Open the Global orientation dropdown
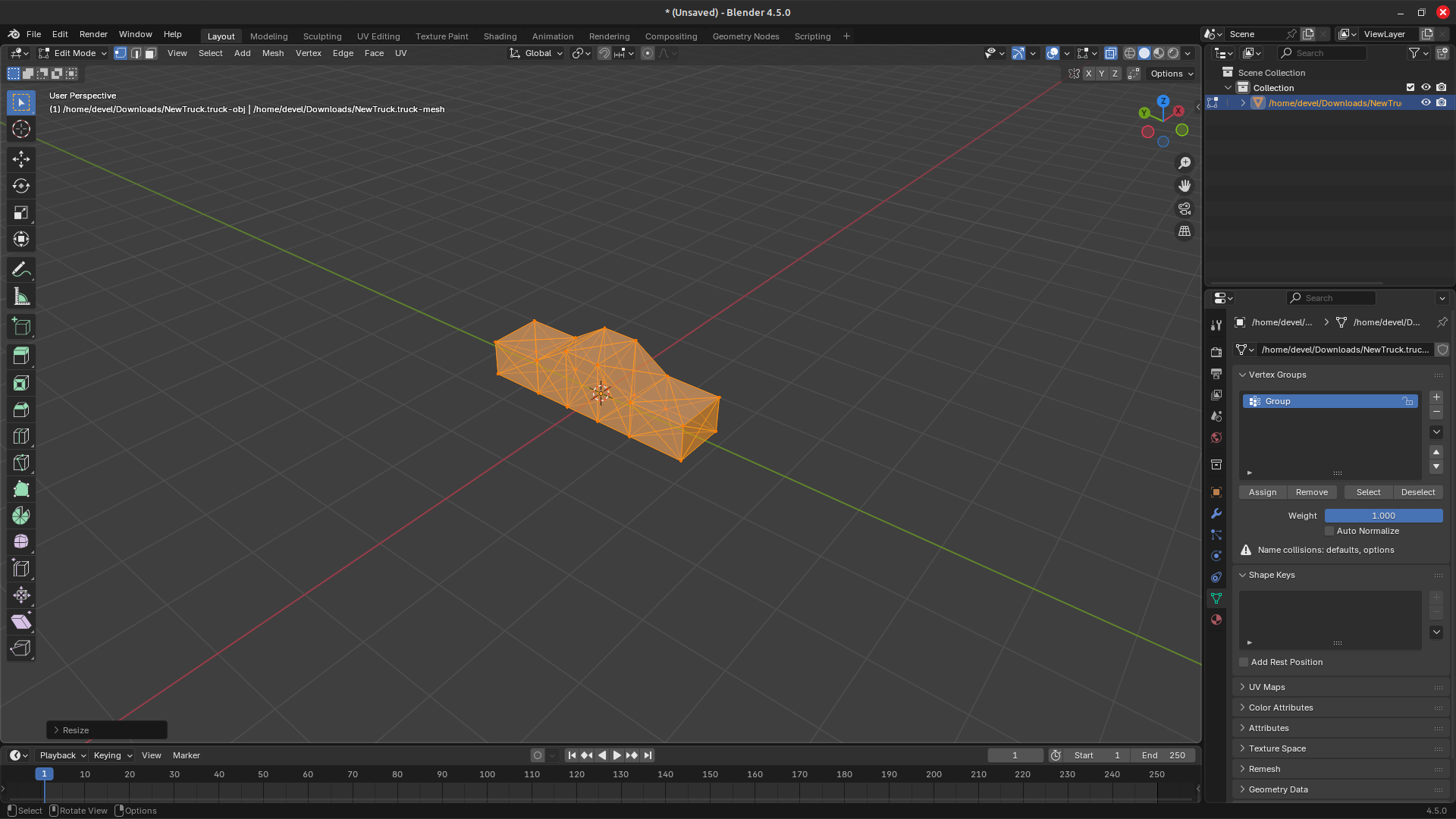Image resolution: width=1456 pixels, height=819 pixels. [x=536, y=53]
